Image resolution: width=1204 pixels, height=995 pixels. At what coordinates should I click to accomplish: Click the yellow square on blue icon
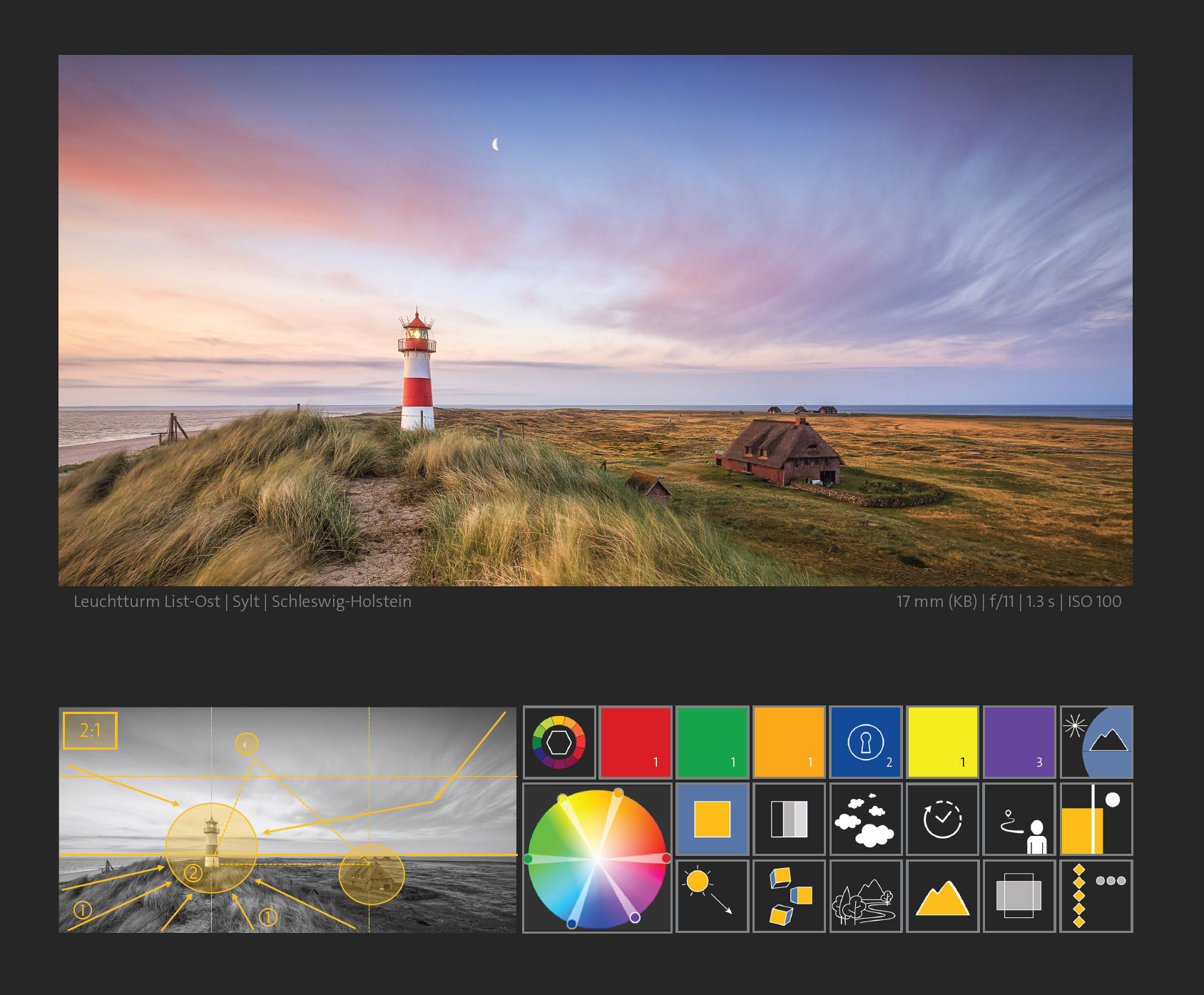click(x=713, y=820)
